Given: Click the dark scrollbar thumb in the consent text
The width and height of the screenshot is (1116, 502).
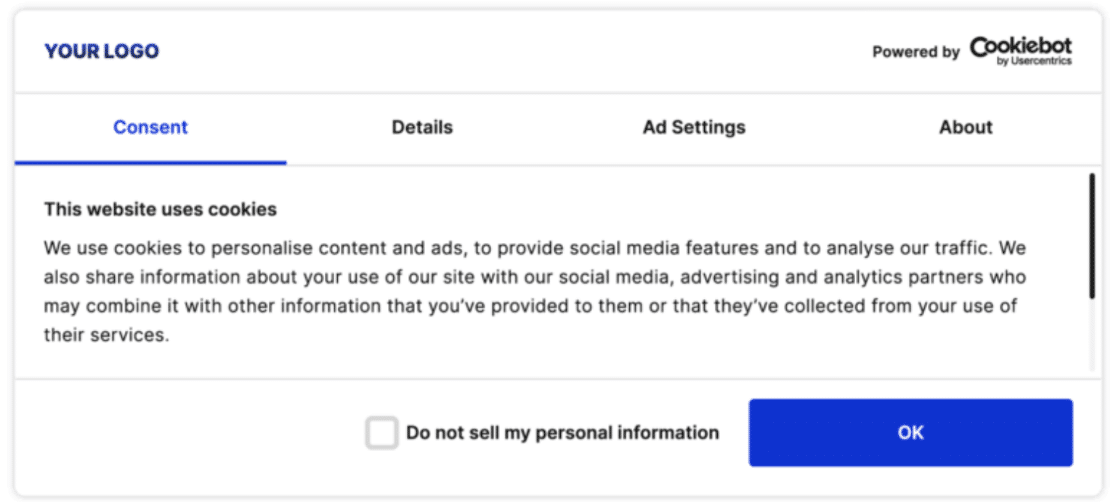Looking at the screenshot, I should (1091, 235).
